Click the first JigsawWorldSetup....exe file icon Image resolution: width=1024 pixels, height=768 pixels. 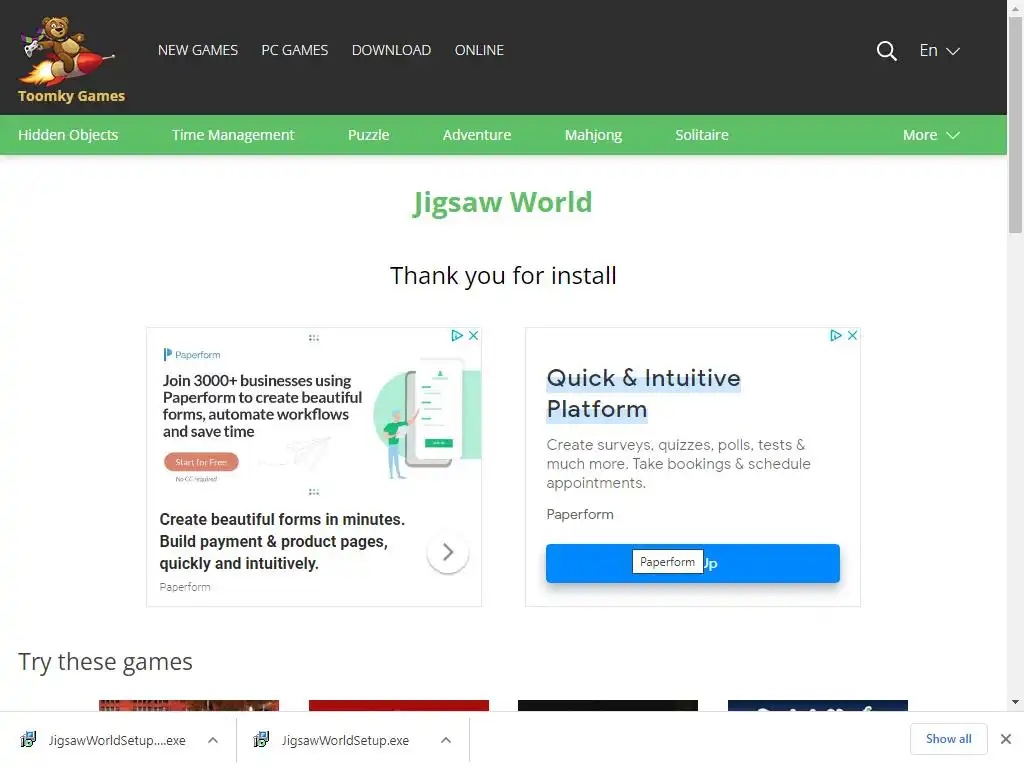point(28,739)
